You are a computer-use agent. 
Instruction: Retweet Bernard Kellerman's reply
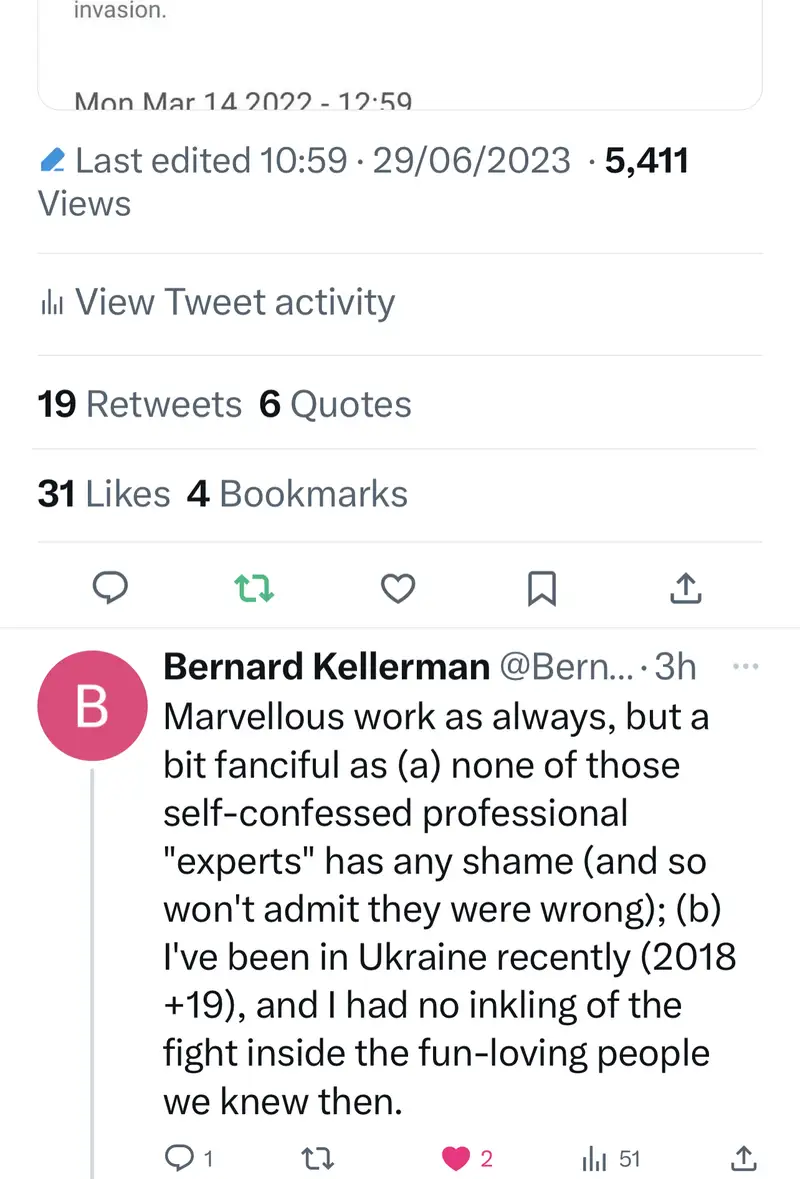316,1159
